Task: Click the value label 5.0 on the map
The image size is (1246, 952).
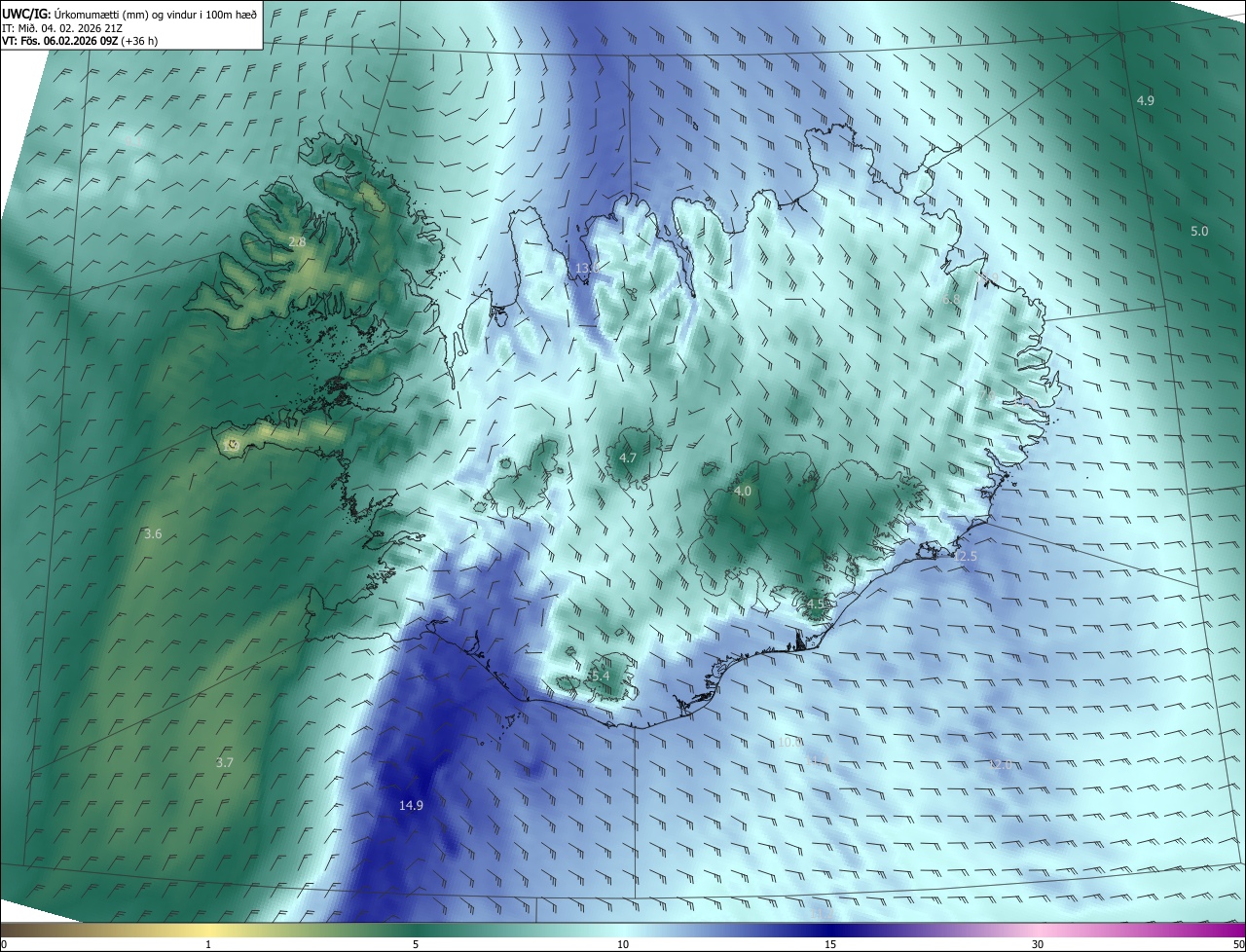Action: click(1199, 231)
